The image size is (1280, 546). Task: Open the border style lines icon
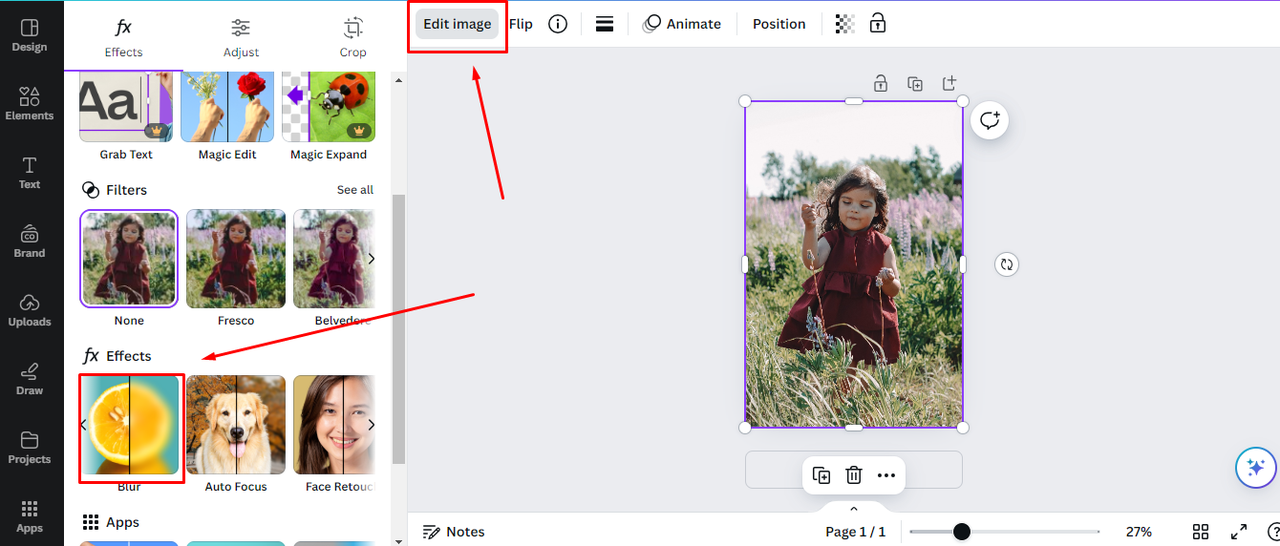click(604, 24)
